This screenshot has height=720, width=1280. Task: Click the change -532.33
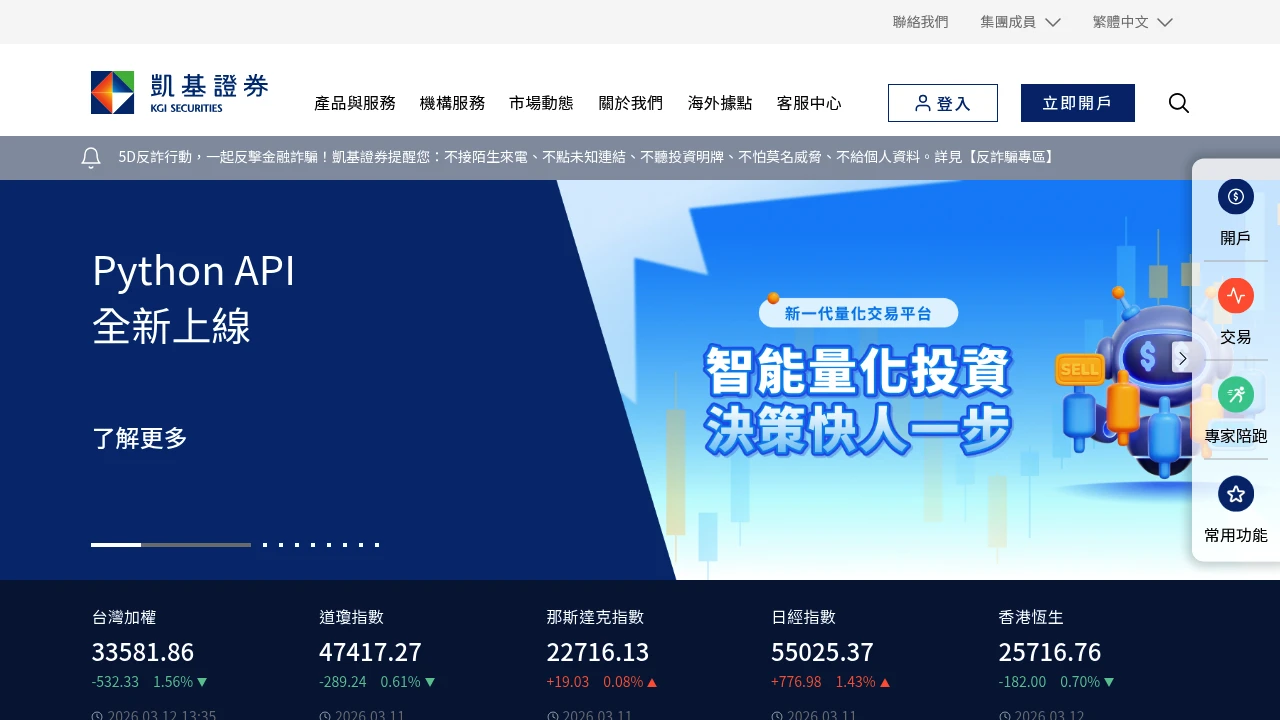115,682
